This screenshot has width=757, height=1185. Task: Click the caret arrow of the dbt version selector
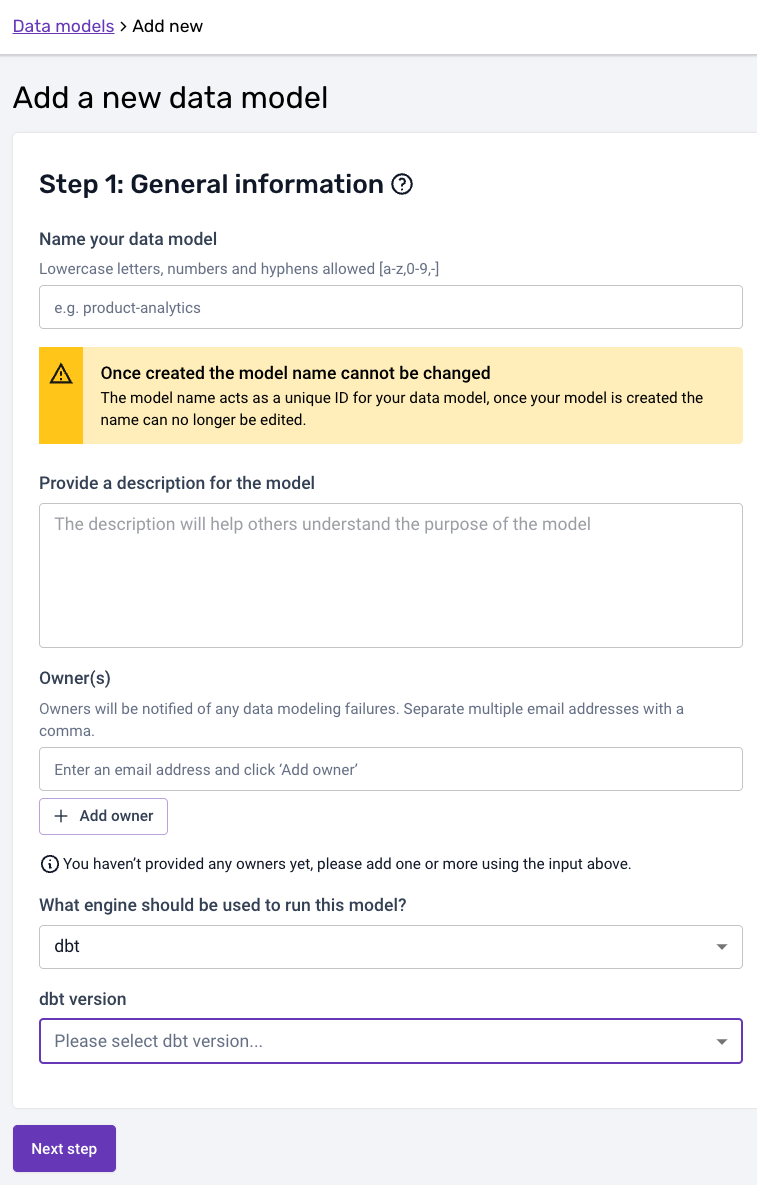722,1041
